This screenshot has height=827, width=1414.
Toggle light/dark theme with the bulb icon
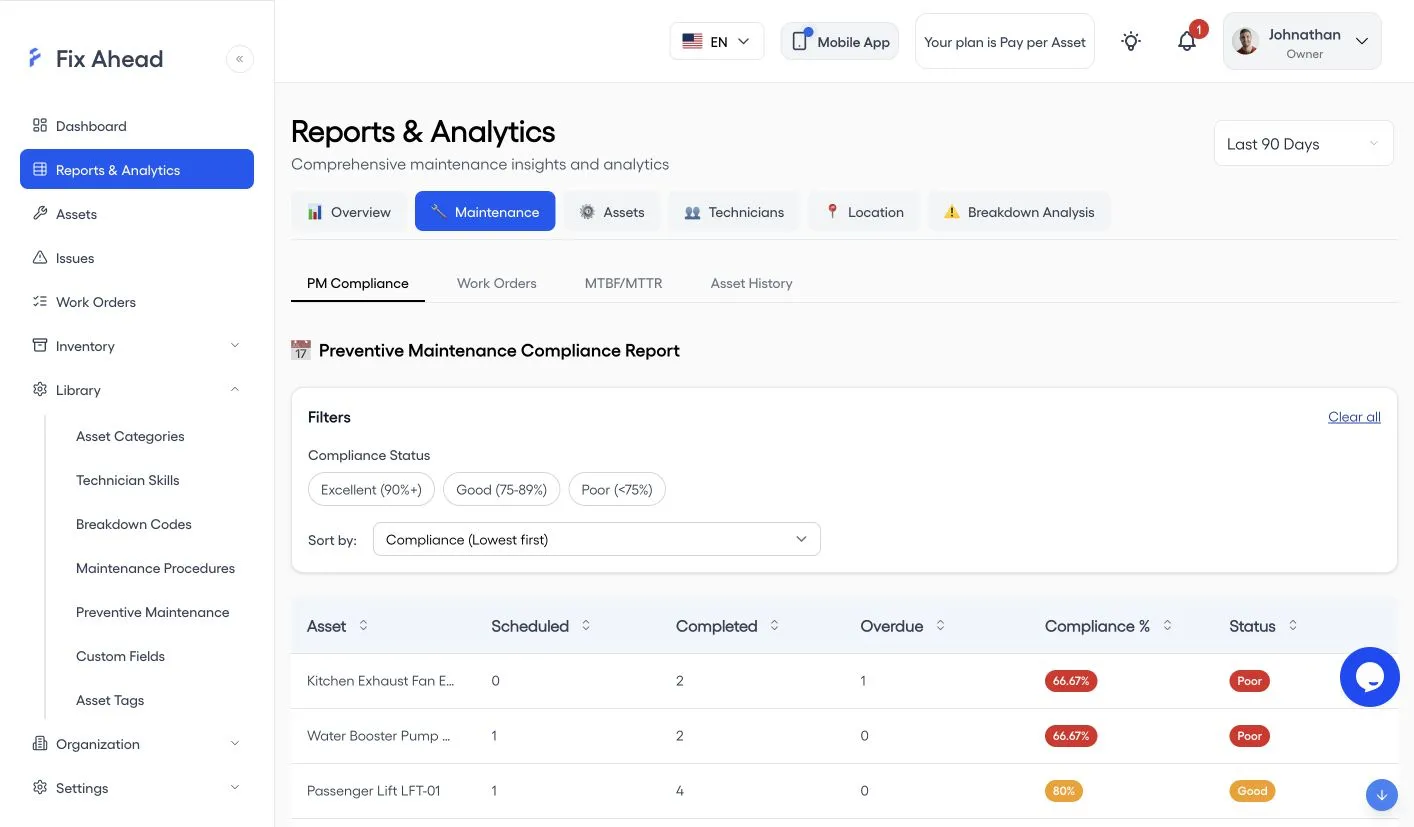click(1131, 41)
